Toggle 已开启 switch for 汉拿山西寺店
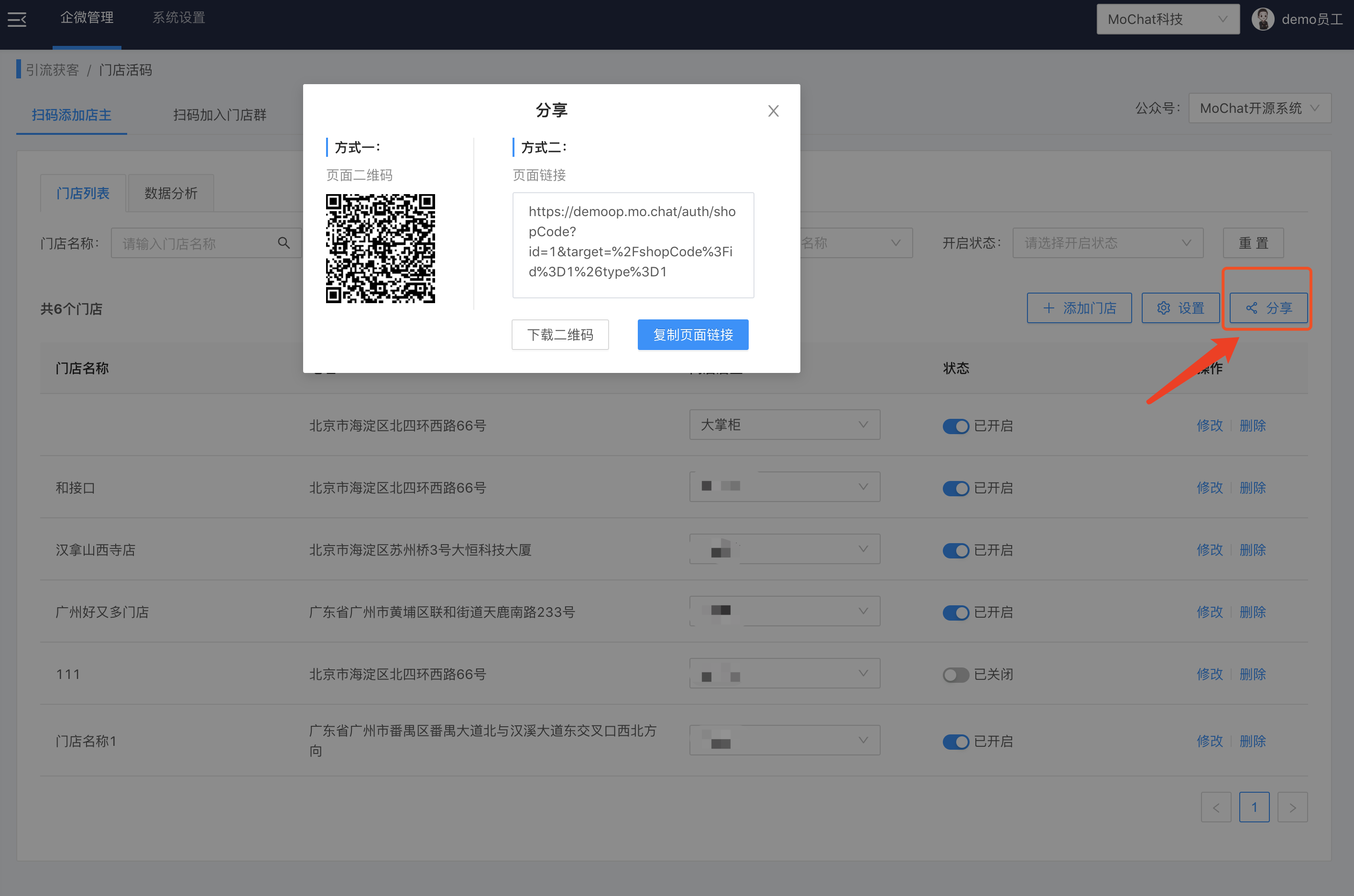The width and height of the screenshot is (1354, 896). point(955,550)
